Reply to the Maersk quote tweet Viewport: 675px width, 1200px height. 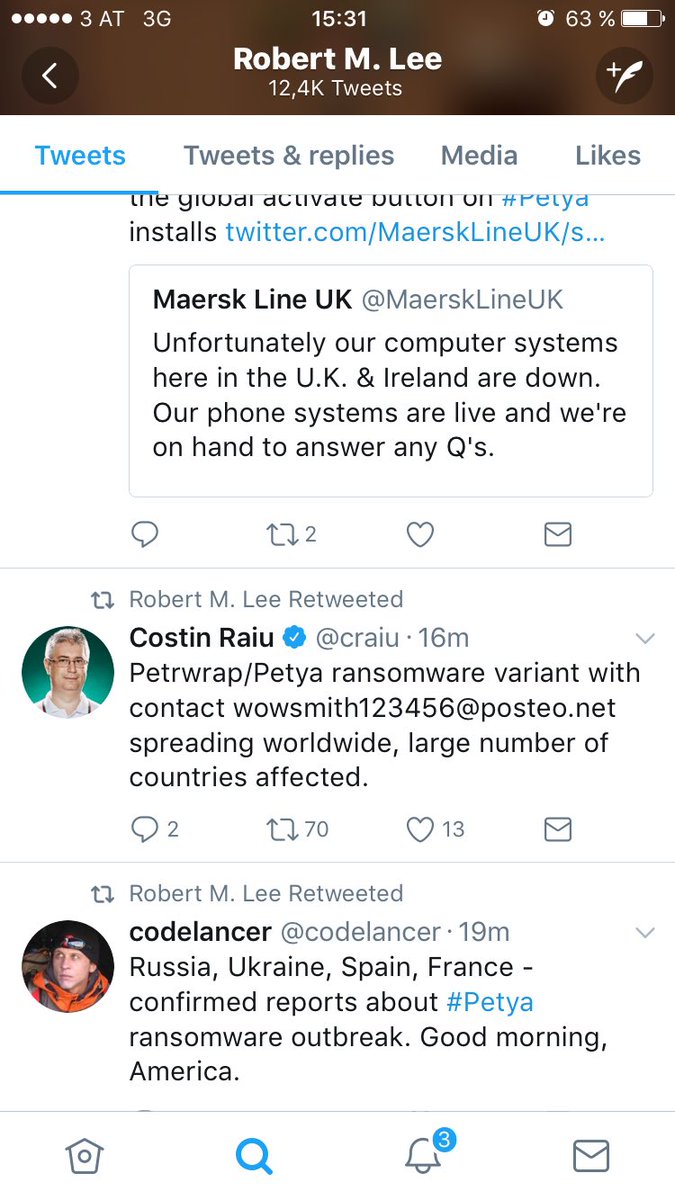pos(145,535)
